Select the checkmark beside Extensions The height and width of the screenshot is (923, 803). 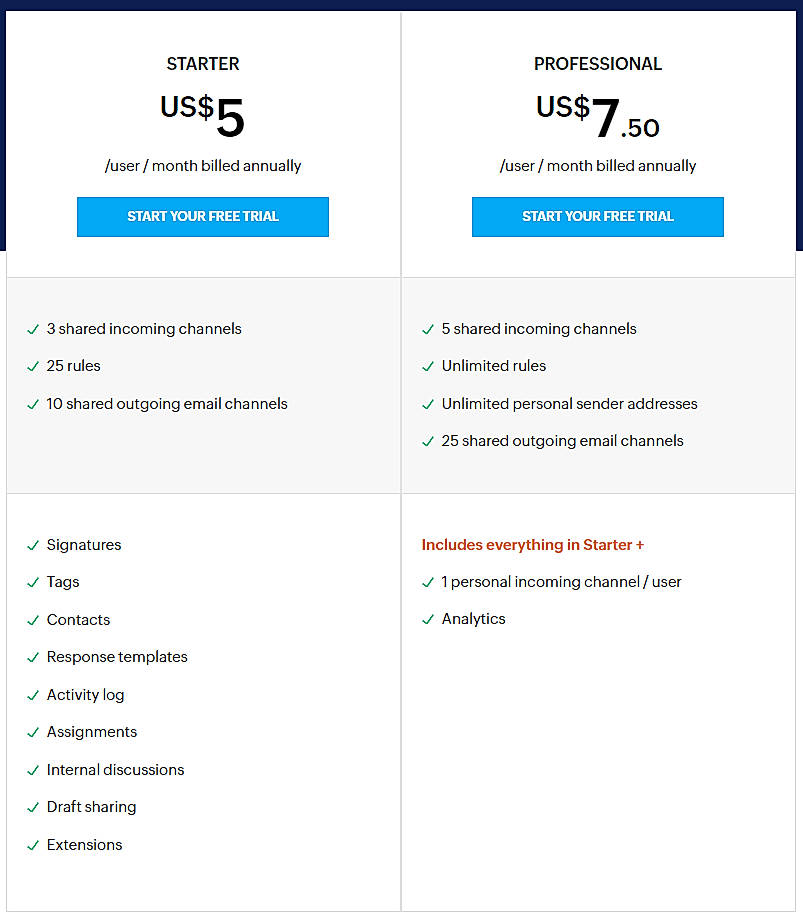pos(32,845)
